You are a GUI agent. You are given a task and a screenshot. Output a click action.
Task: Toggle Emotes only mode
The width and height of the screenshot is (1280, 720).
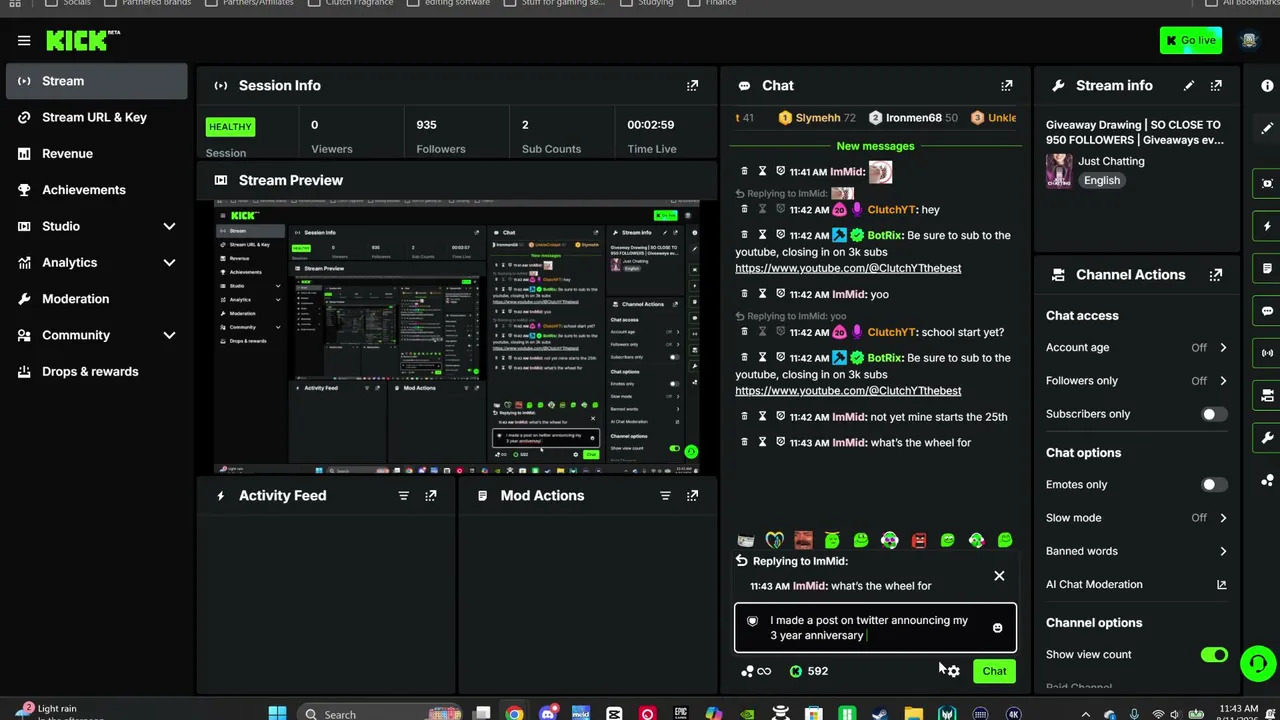tap(1214, 485)
